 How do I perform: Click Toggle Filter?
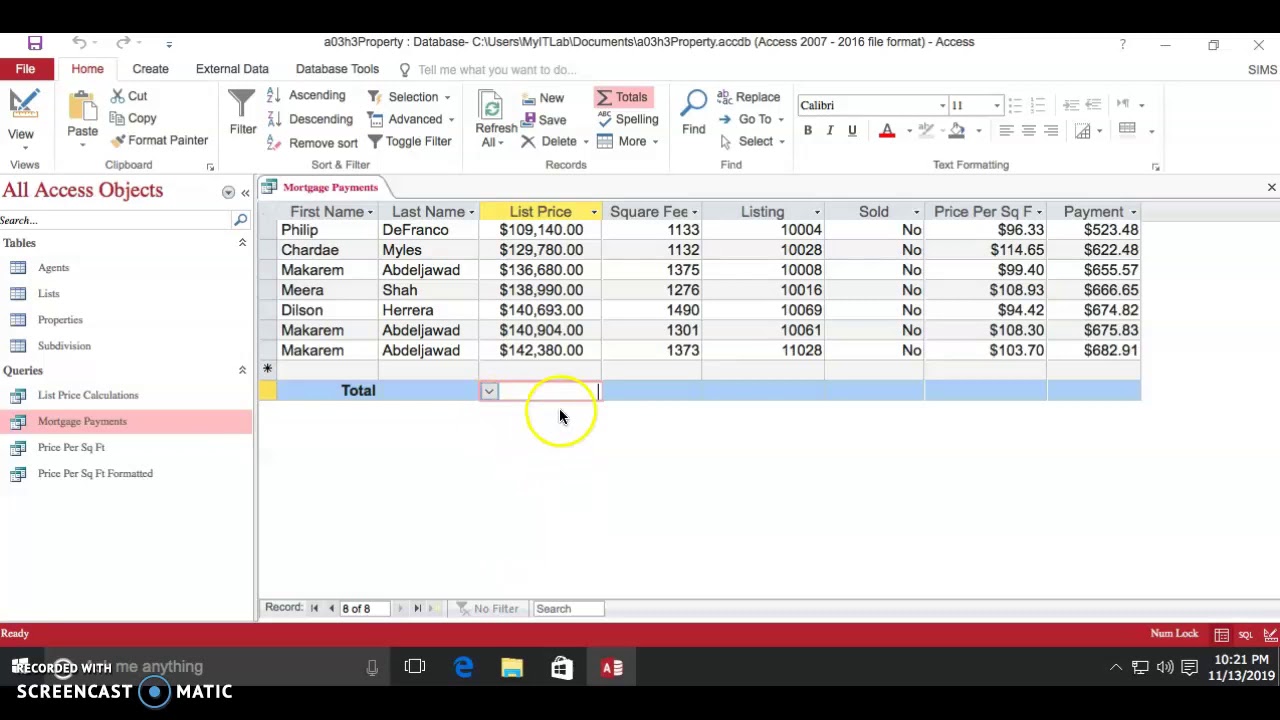tap(409, 141)
